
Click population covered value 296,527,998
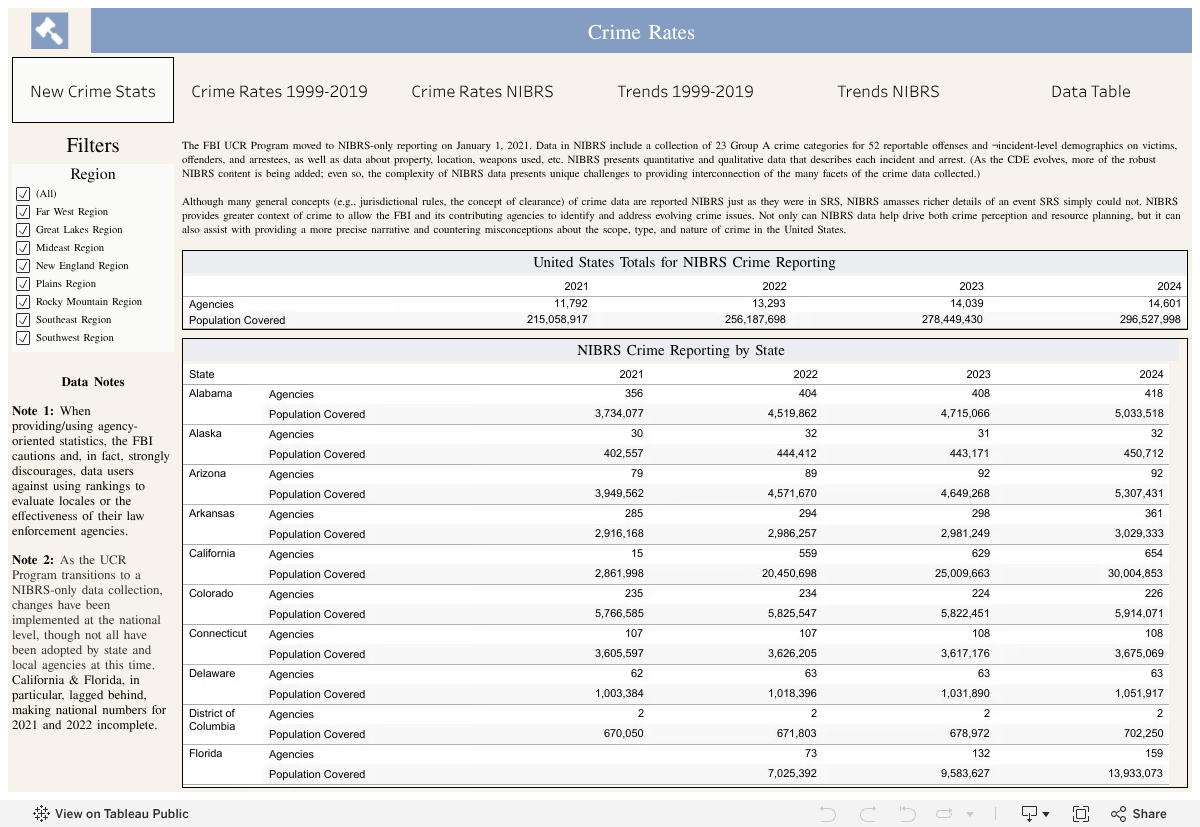(1150, 320)
